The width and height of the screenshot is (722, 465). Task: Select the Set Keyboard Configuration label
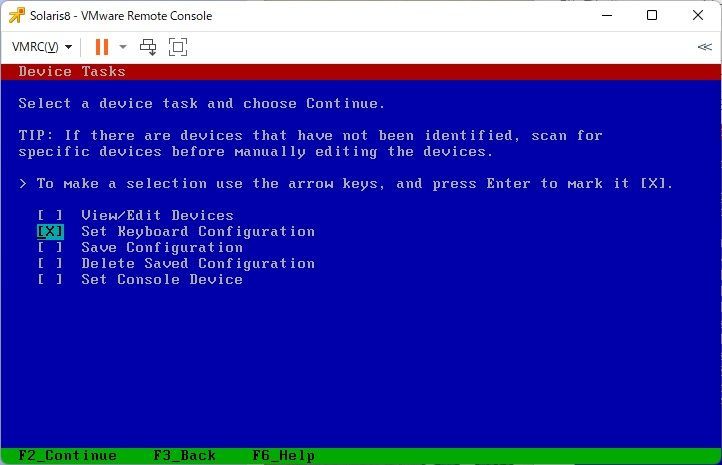coord(198,231)
